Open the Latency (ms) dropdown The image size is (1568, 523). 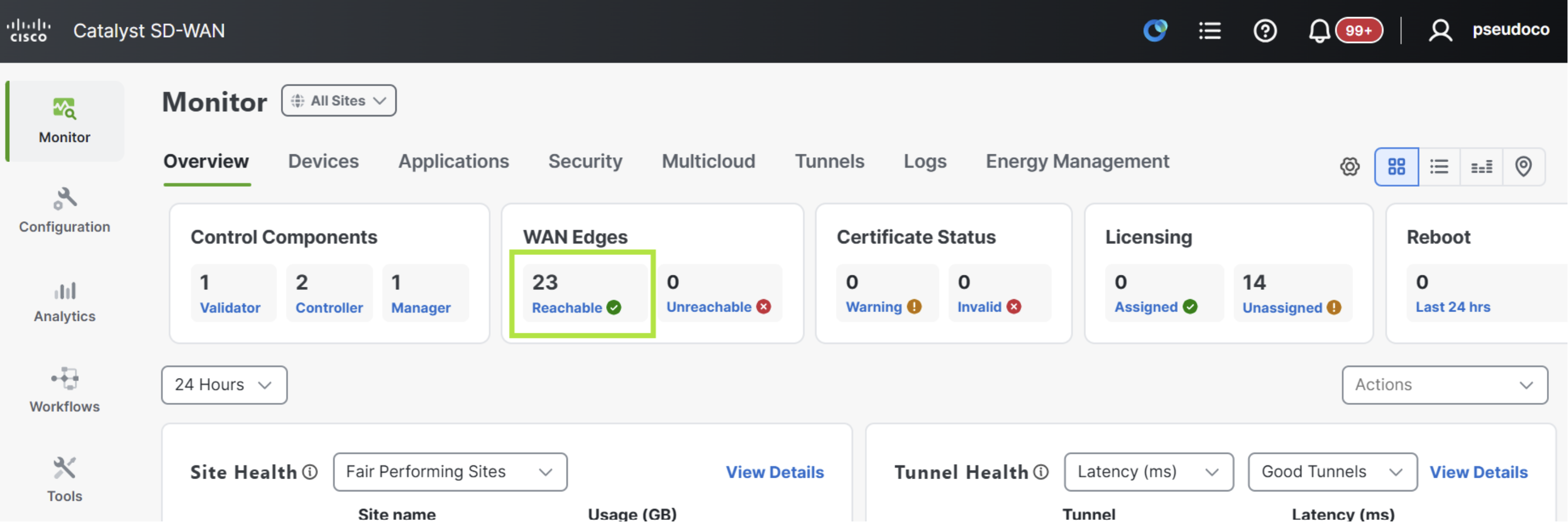pos(1148,472)
